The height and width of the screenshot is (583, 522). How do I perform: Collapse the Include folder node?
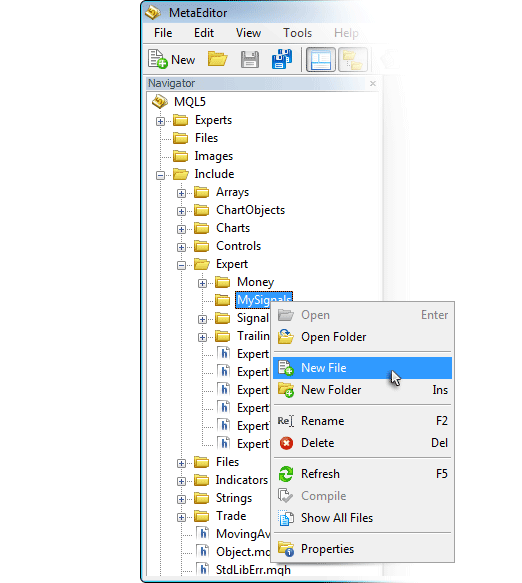pyautogui.click(x=160, y=175)
